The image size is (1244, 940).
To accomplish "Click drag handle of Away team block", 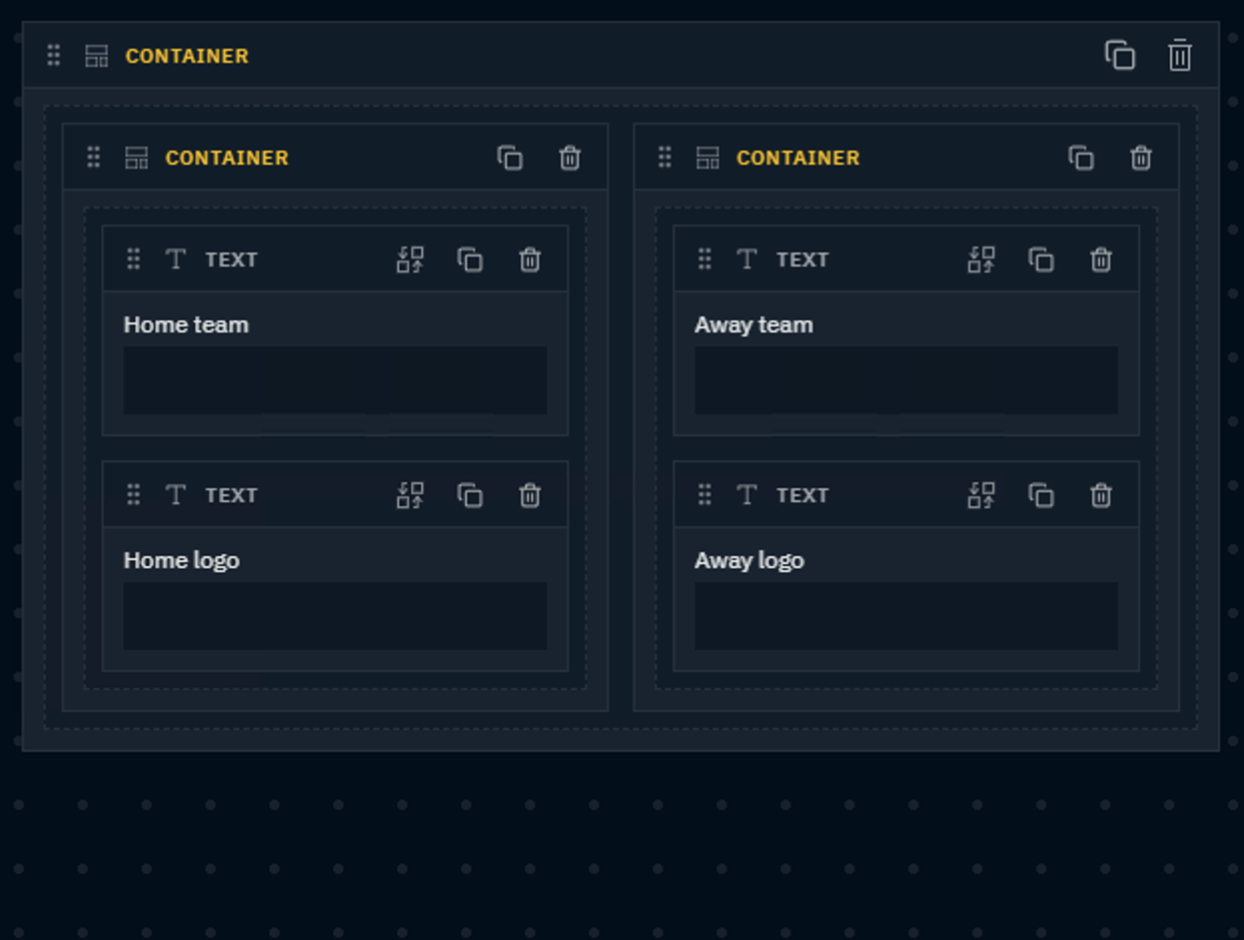I will click(x=705, y=259).
